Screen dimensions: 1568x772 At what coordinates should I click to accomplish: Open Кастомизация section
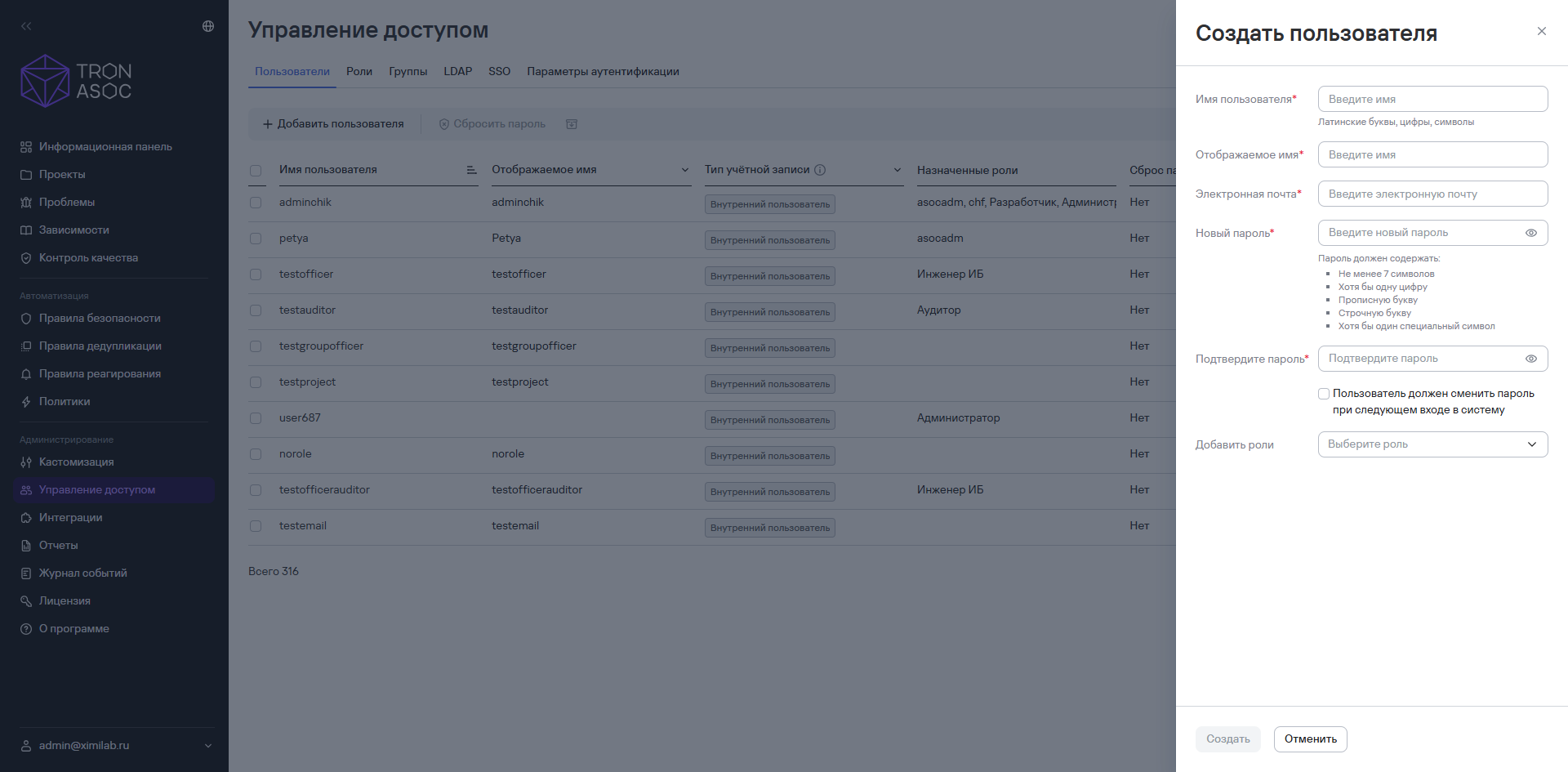coord(77,462)
